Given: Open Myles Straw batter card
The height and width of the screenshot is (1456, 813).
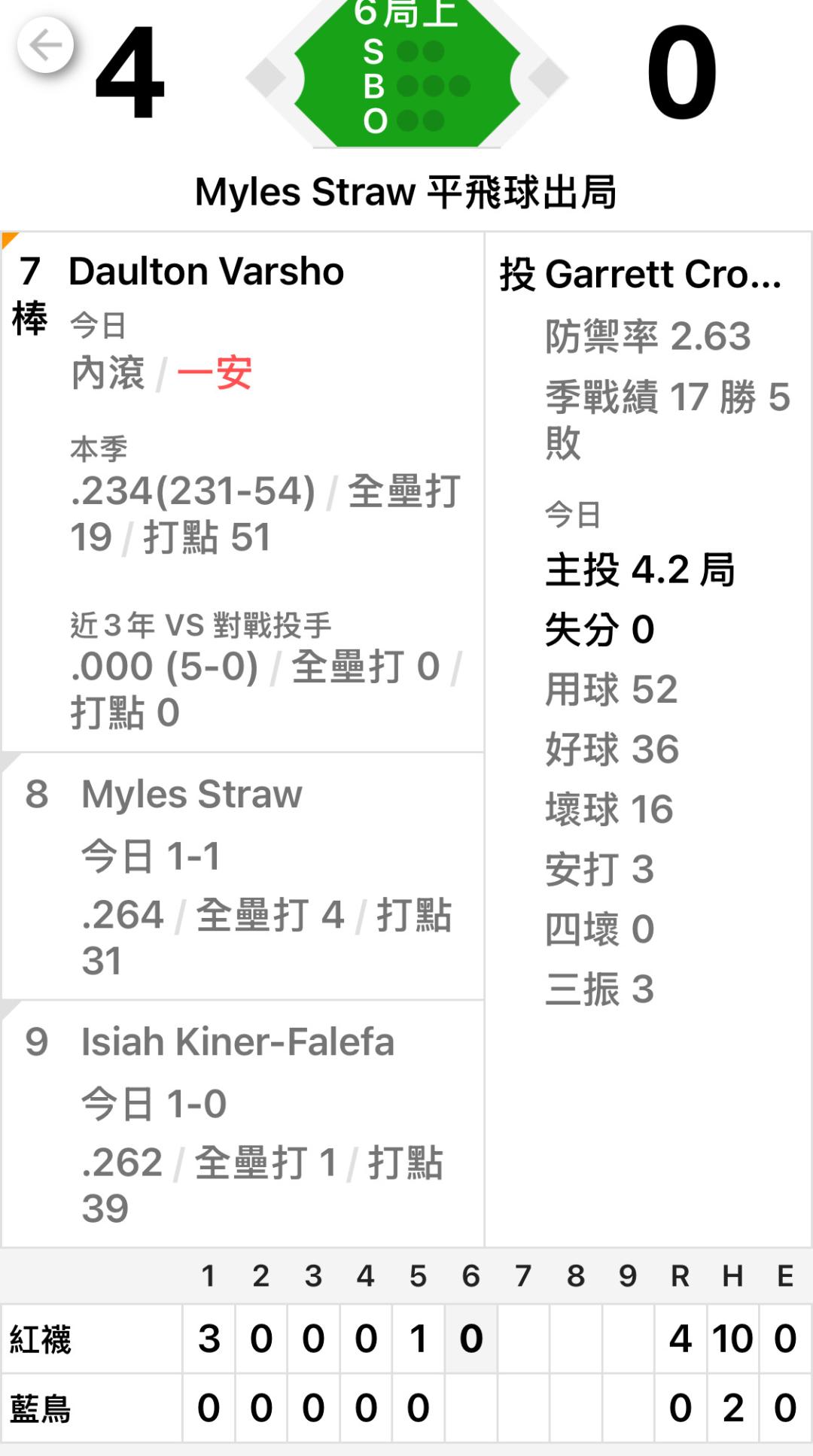Looking at the screenshot, I should (x=192, y=795).
